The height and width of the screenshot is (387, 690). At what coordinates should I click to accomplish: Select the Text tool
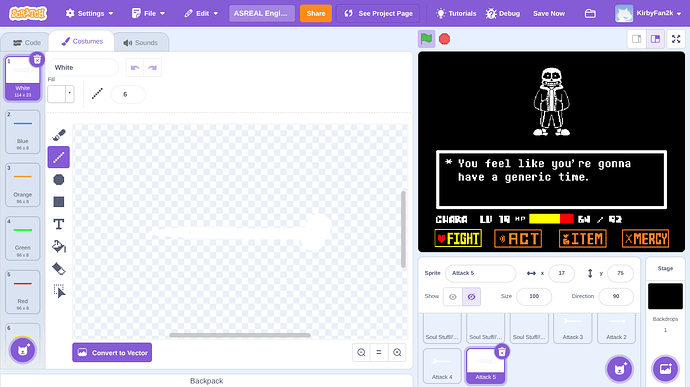pyautogui.click(x=59, y=224)
